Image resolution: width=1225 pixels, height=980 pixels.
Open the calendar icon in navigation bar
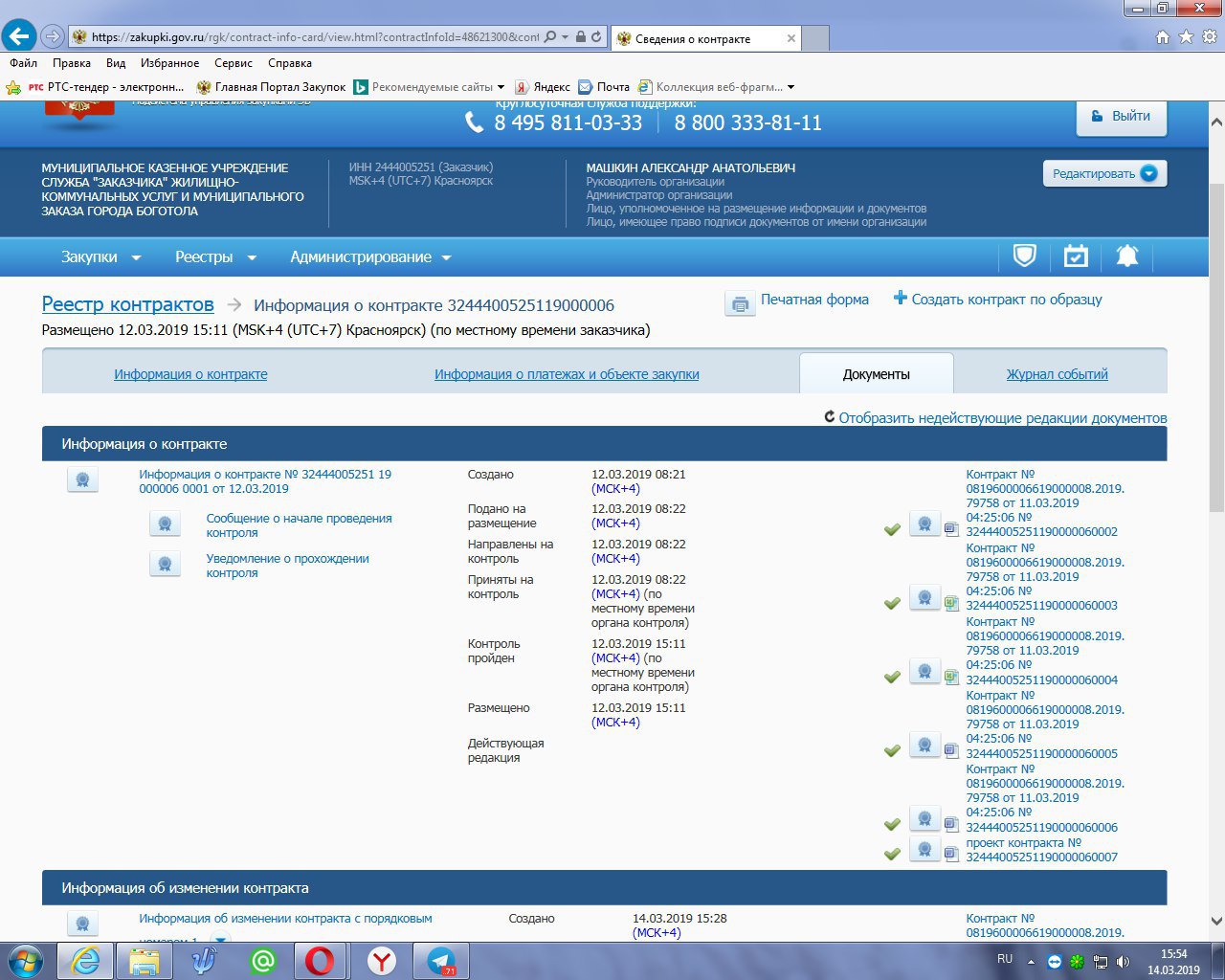pyautogui.click(x=1076, y=256)
